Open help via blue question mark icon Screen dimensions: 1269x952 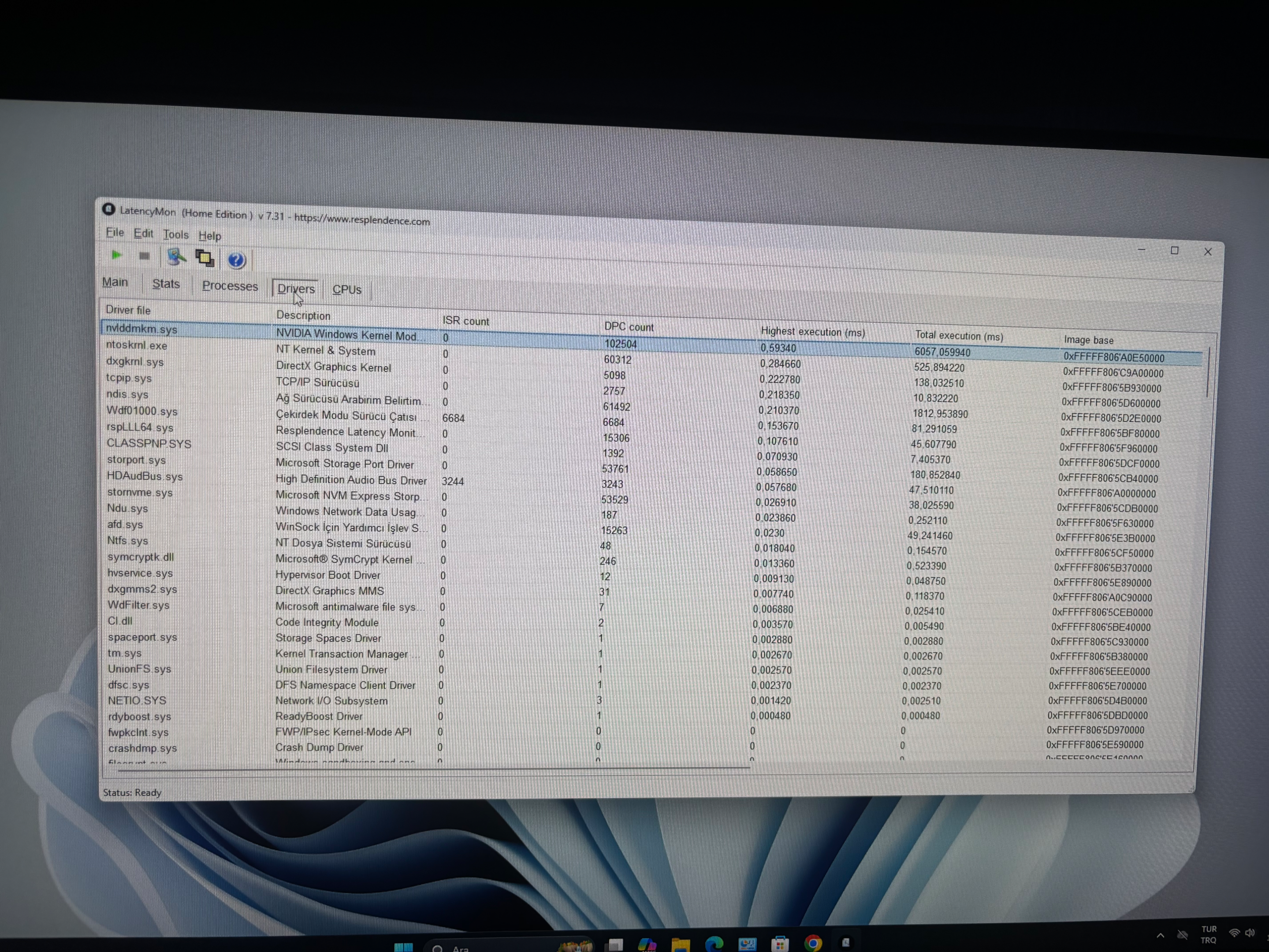pos(236,260)
